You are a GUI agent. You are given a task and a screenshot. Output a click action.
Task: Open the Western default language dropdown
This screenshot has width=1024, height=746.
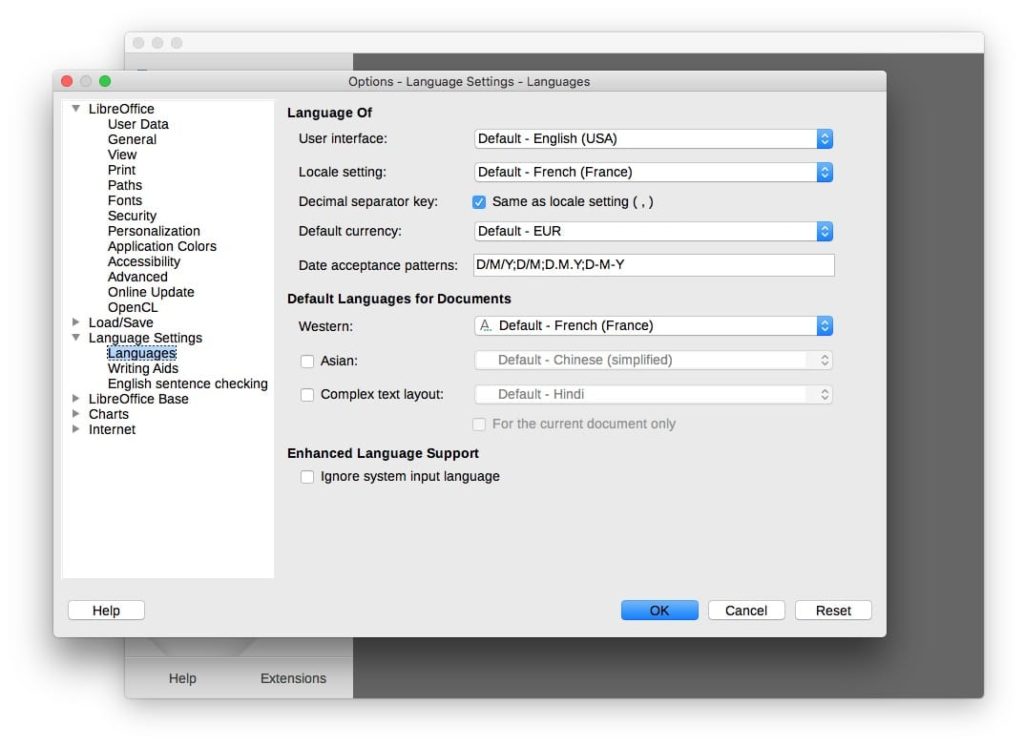pyautogui.click(x=653, y=325)
